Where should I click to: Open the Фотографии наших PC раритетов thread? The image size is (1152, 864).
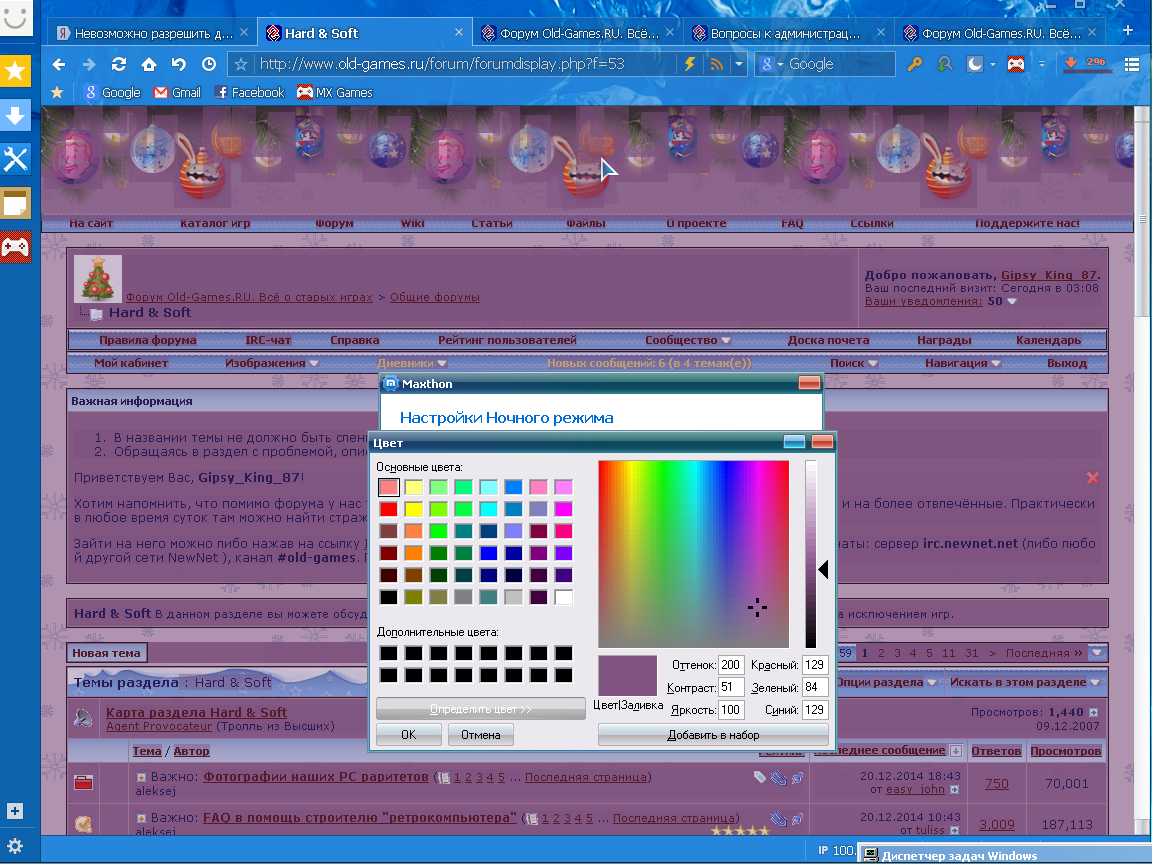pyautogui.click(x=315, y=777)
